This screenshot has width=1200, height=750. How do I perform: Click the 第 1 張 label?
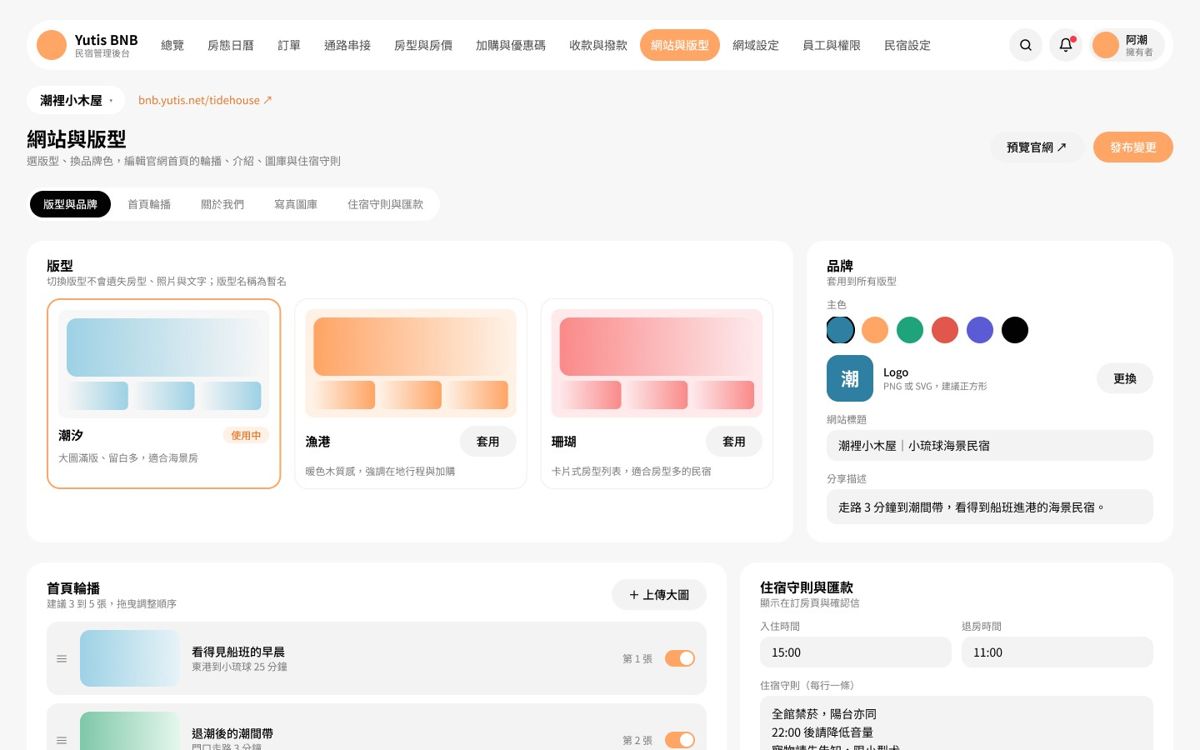(x=637, y=659)
